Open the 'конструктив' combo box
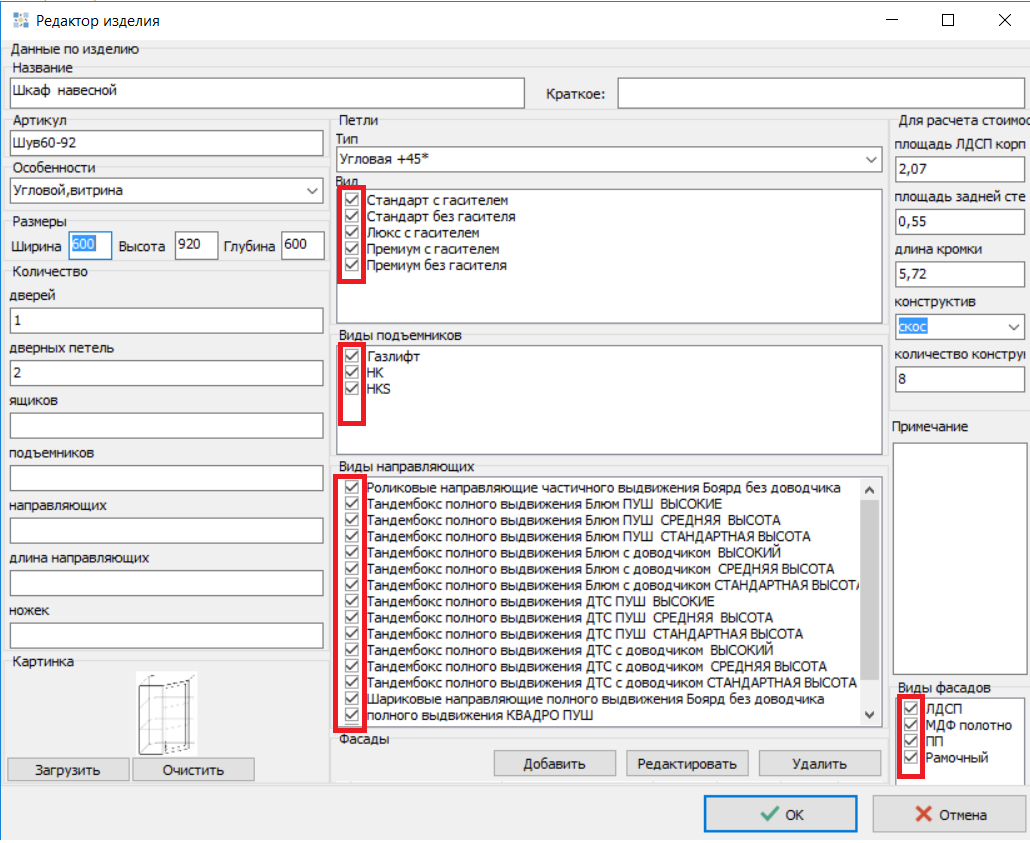 click(x=1014, y=327)
